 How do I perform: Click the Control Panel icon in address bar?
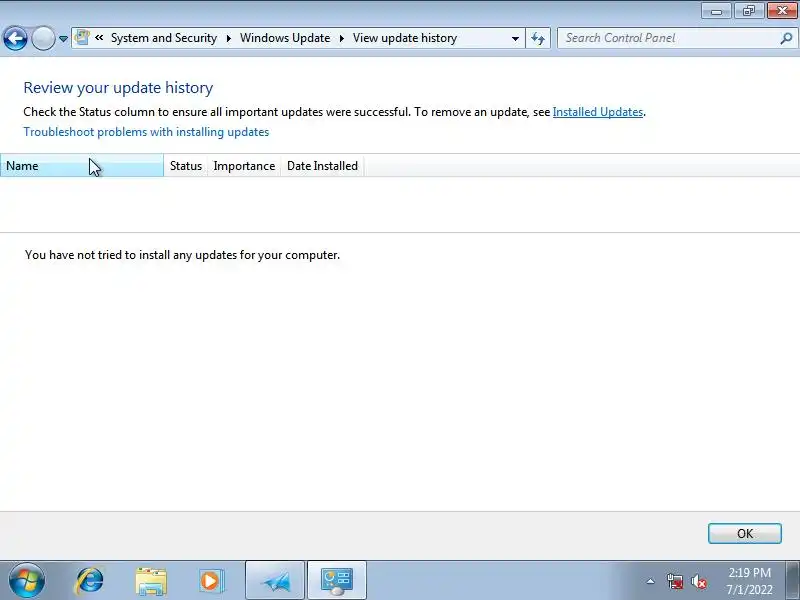(x=82, y=38)
